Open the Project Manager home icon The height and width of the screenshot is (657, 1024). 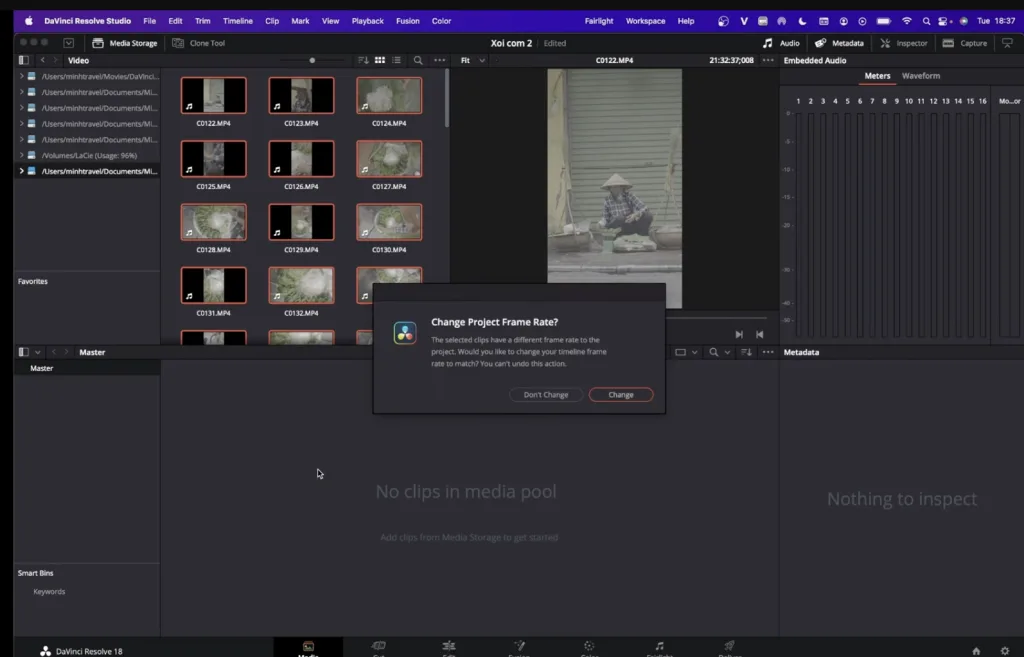(976, 650)
